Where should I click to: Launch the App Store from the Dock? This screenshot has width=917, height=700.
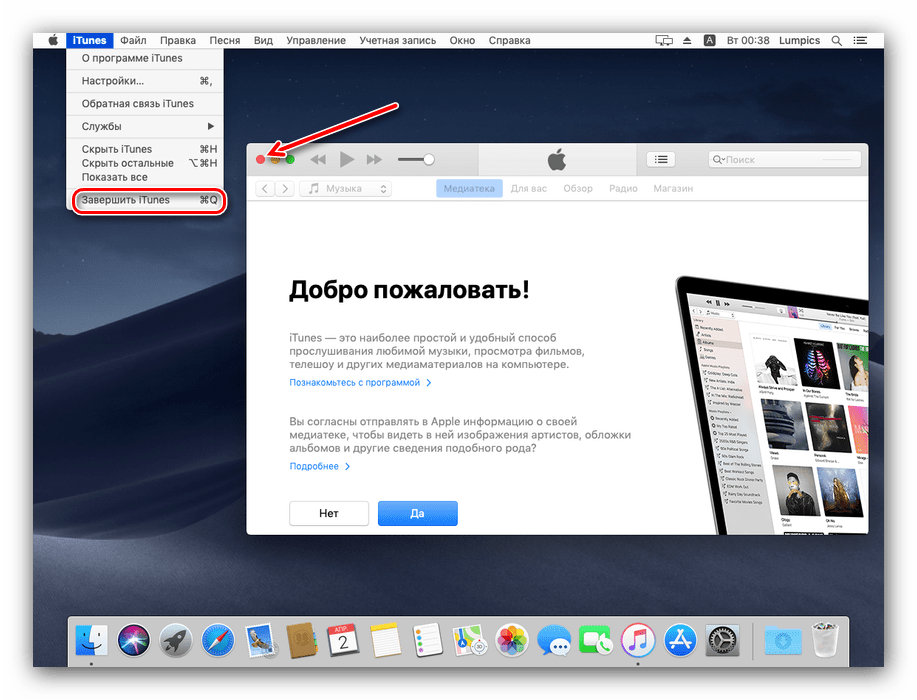tap(678, 639)
